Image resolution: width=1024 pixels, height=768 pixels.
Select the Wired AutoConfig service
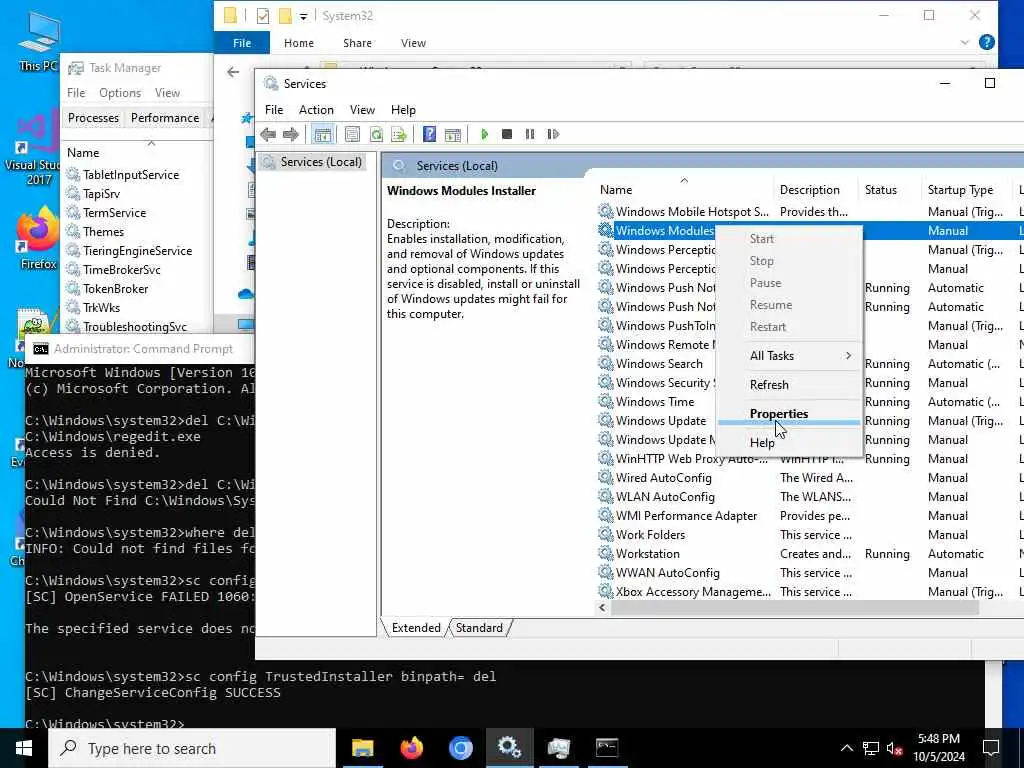point(664,478)
